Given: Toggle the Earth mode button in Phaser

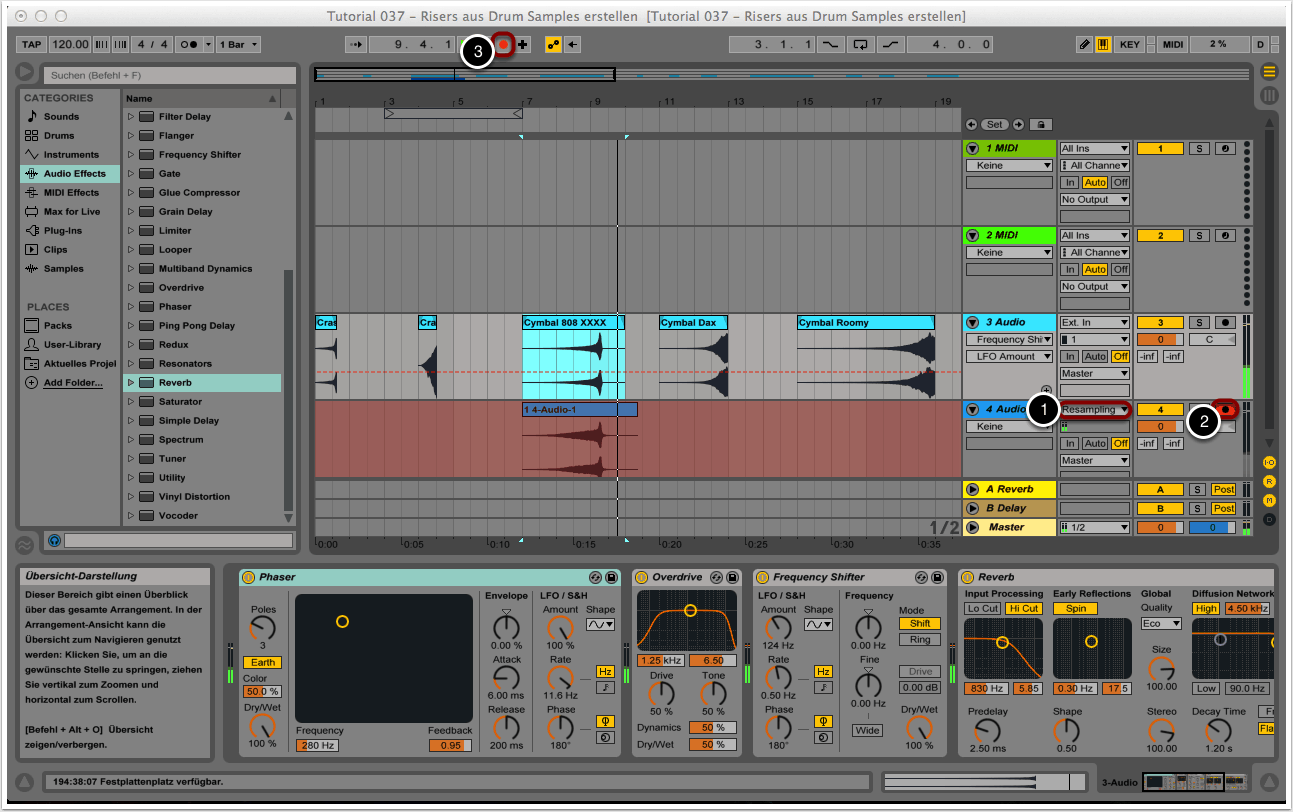Looking at the screenshot, I should 262,662.
